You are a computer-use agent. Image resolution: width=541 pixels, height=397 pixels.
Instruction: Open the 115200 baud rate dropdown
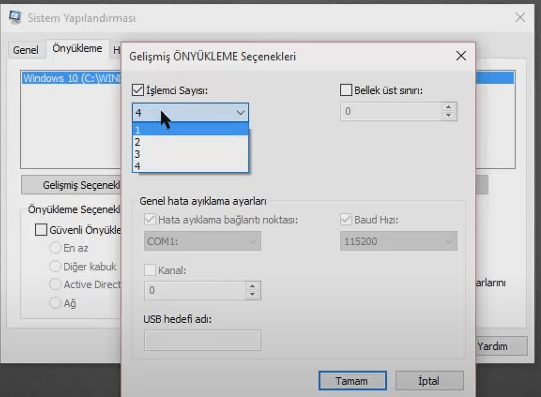(399, 241)
